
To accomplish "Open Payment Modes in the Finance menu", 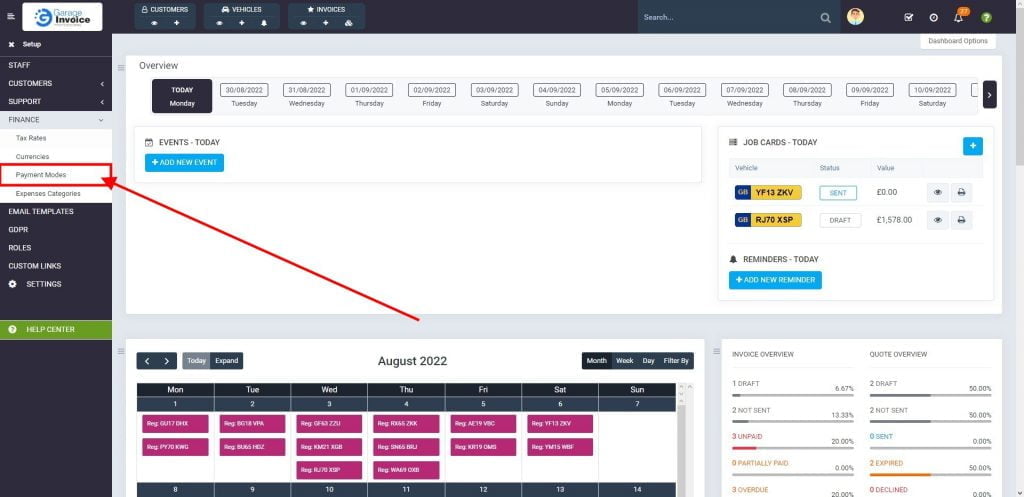I will 41,175.
